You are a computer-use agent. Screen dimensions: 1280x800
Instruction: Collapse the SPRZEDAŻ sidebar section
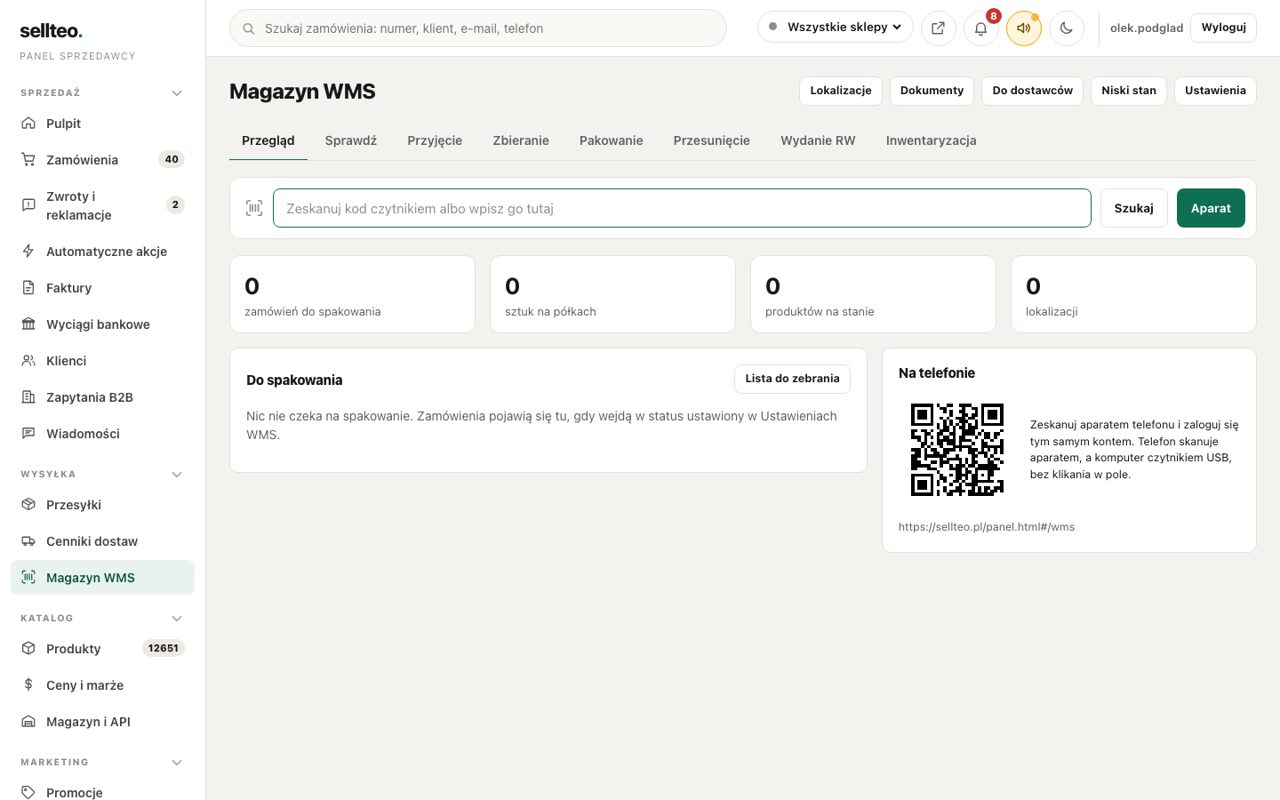point(177,93)
